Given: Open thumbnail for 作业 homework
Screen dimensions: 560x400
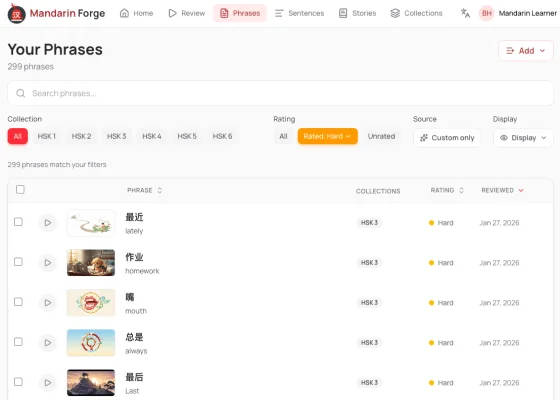Looking at the screenshot, I should point(91,263).
